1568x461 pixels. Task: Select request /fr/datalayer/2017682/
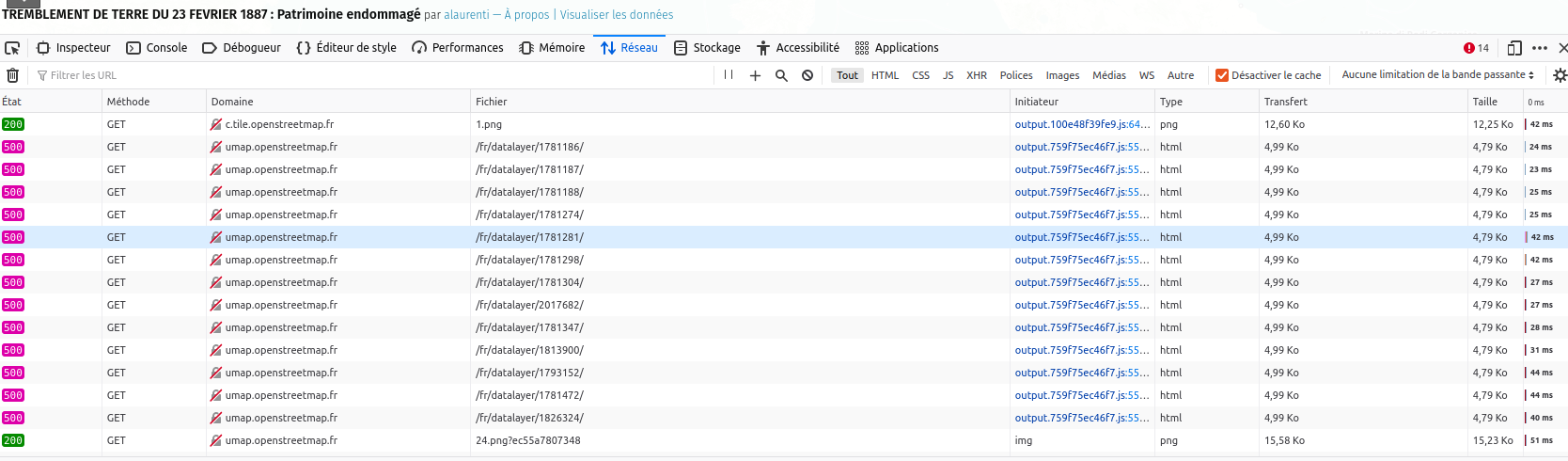point(784,305)
